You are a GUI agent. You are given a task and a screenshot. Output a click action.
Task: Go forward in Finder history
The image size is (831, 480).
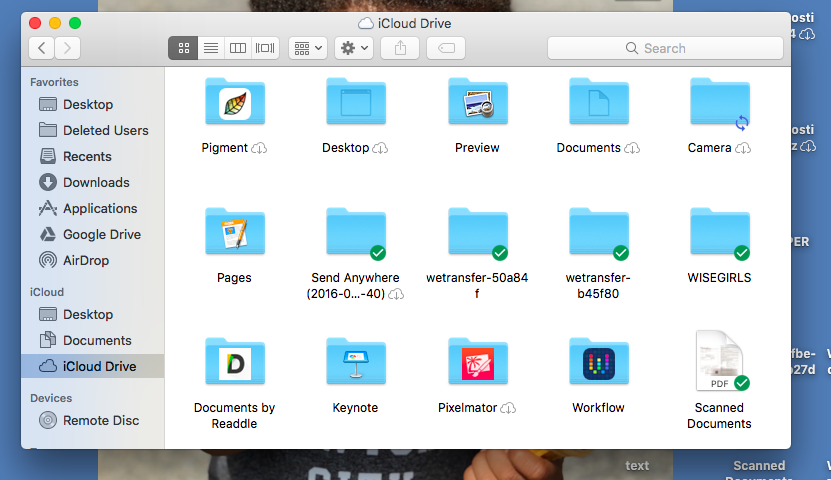pos(67,48)
